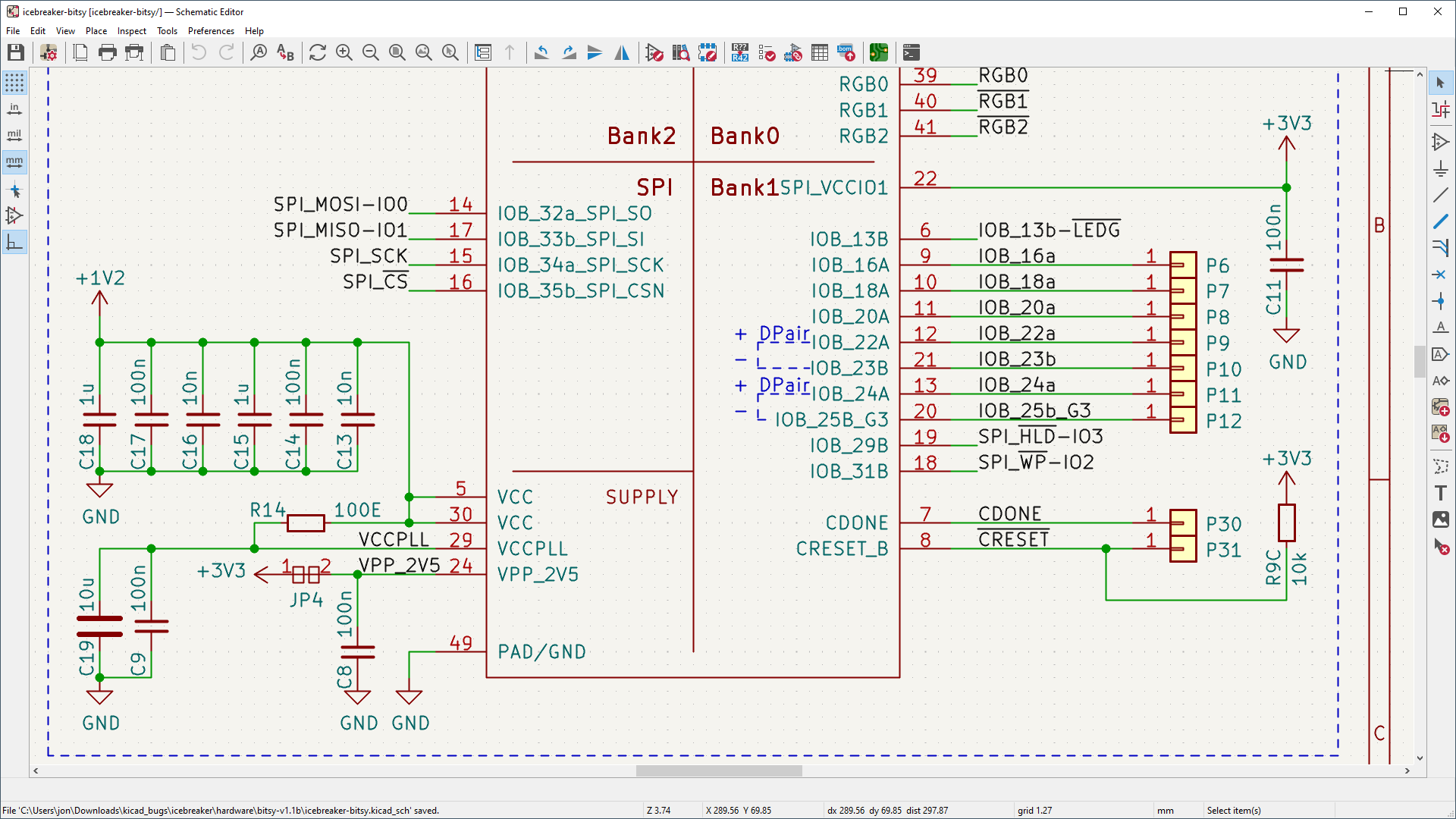Annotate schematic symbols
The width and height of the screenshot is (1456, 819).
[x=739, y=52]
